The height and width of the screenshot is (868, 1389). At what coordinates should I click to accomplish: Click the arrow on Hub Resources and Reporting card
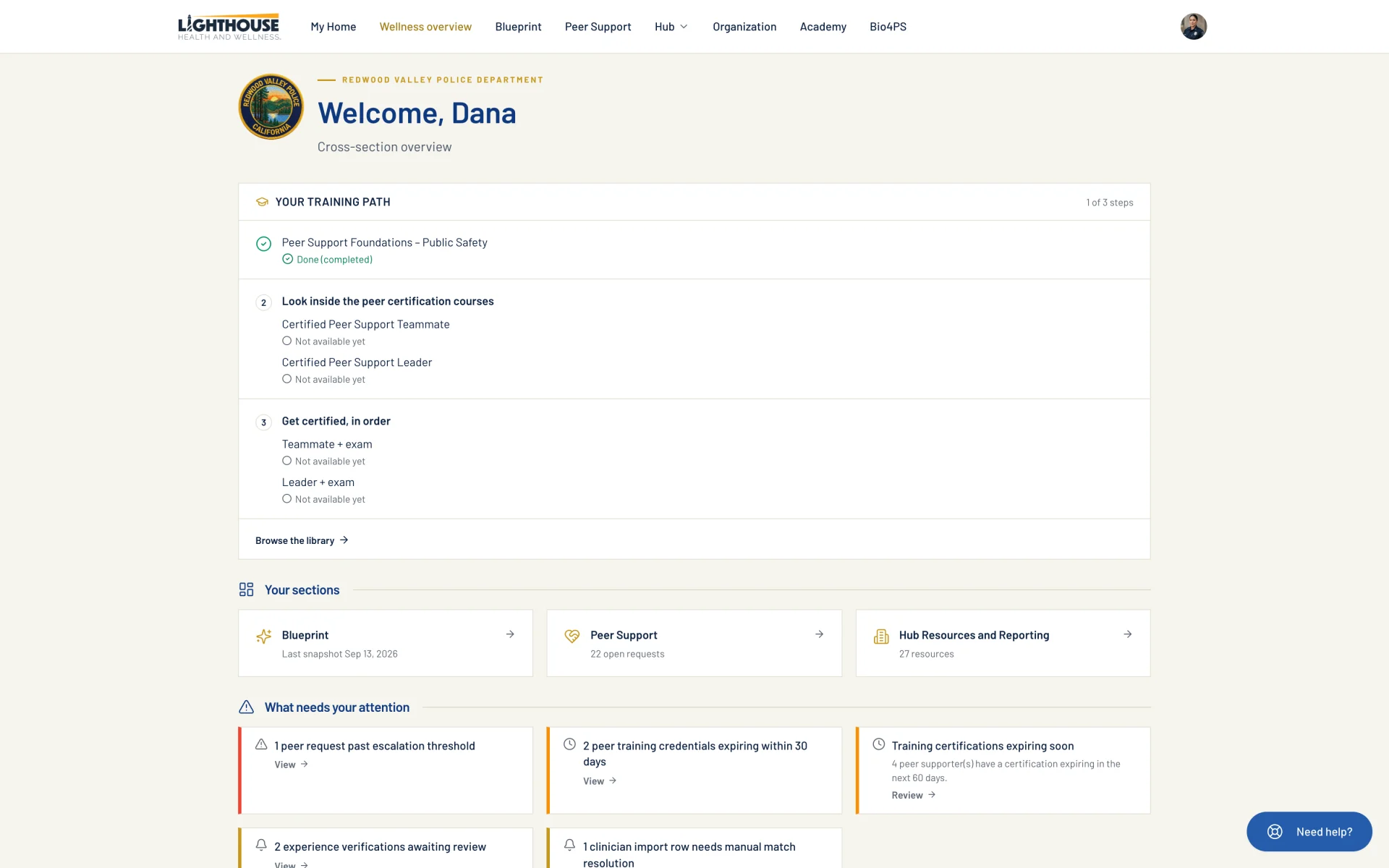tap(1127, 634)
